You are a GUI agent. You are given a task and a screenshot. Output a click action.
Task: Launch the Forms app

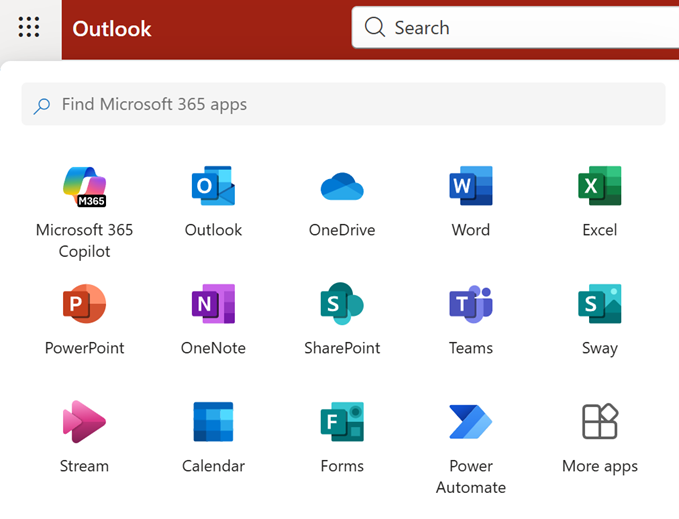tap(342, 422)
